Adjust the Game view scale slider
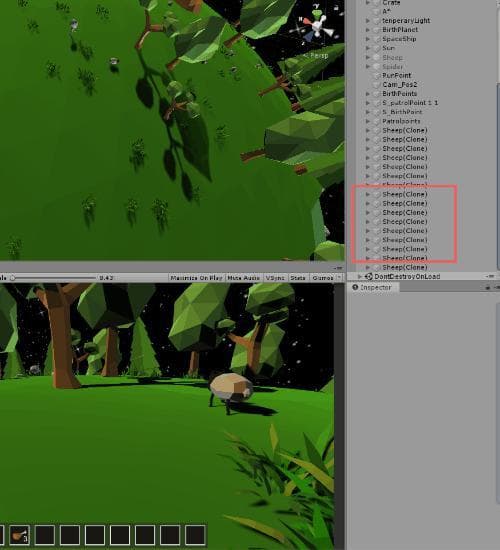 click(54, 278)
